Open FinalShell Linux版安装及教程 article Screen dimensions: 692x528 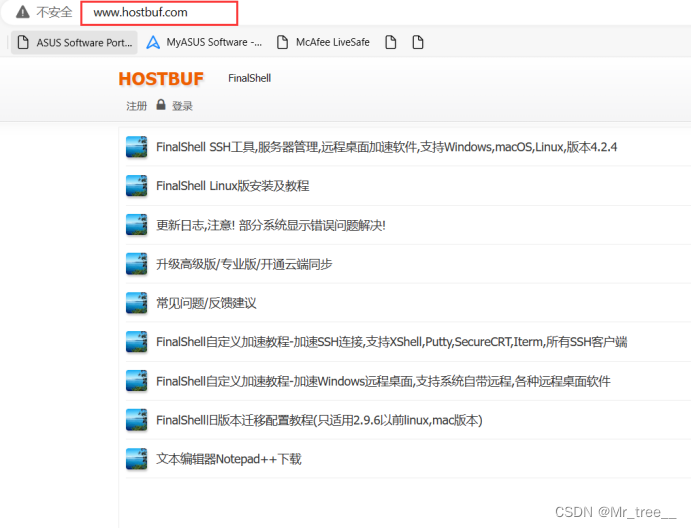pyautogui.click(x=233, y=186)
